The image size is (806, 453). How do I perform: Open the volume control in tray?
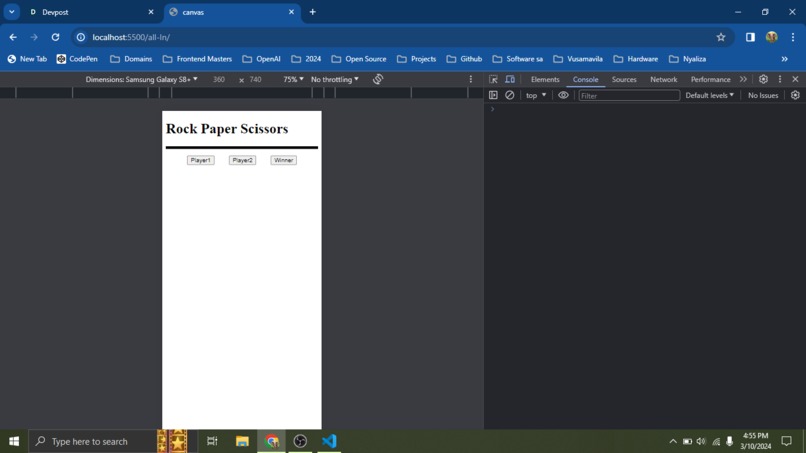click(701, 441)
